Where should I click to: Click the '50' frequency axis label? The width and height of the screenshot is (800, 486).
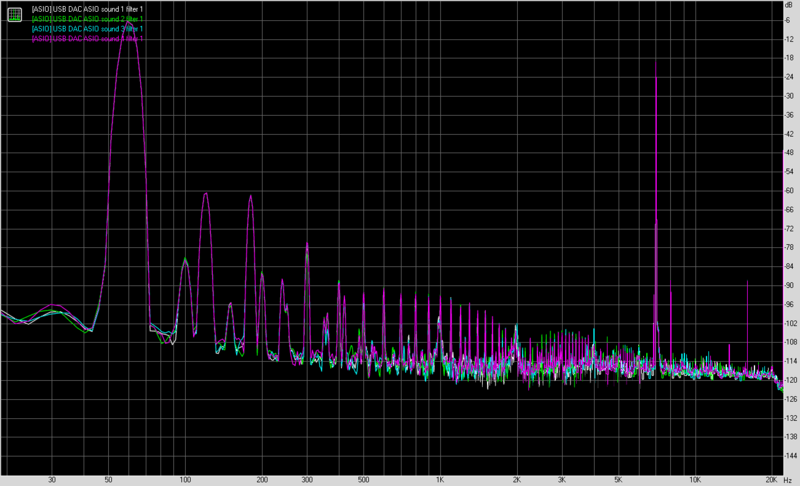coord(108,480)
